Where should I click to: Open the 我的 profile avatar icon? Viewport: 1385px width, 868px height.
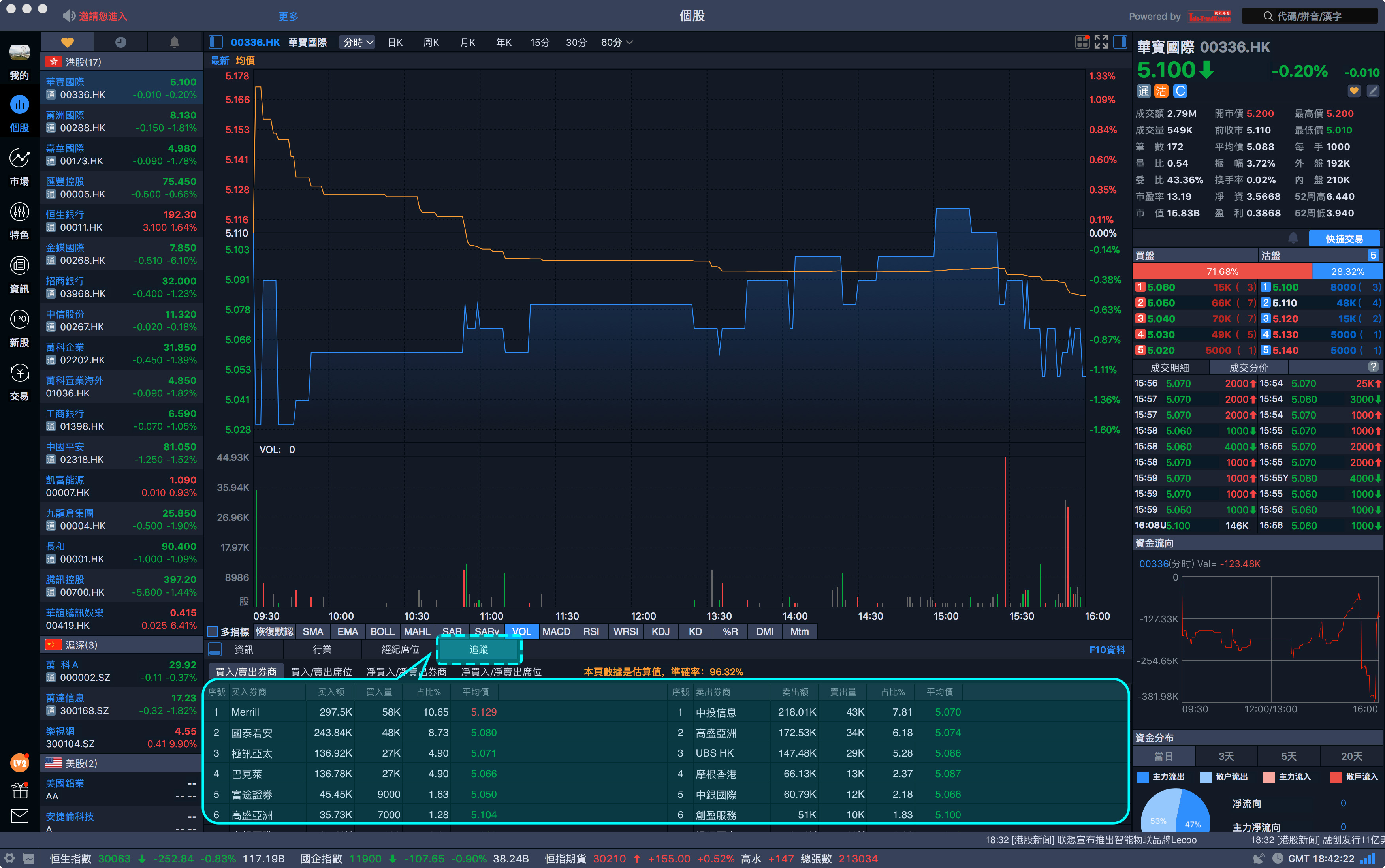click(19, 52)
